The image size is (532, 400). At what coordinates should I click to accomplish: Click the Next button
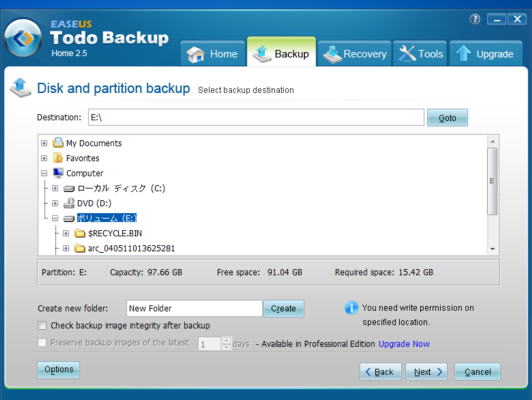pos(426,372)
